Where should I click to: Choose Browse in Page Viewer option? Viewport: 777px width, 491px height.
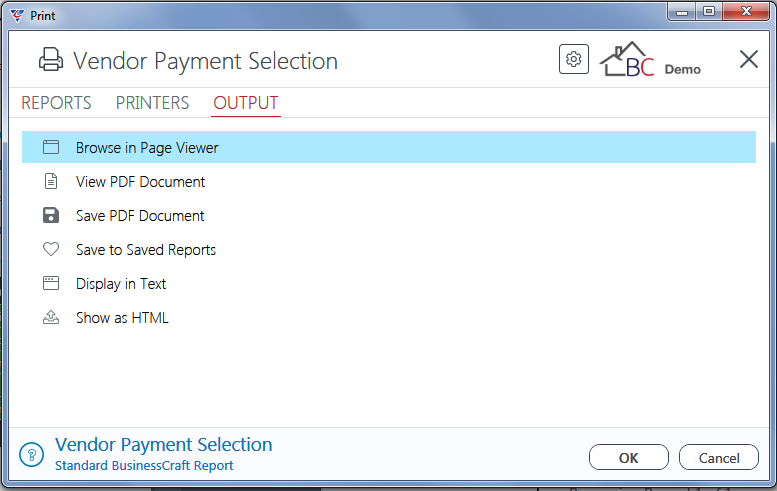(x=389, y=147)
